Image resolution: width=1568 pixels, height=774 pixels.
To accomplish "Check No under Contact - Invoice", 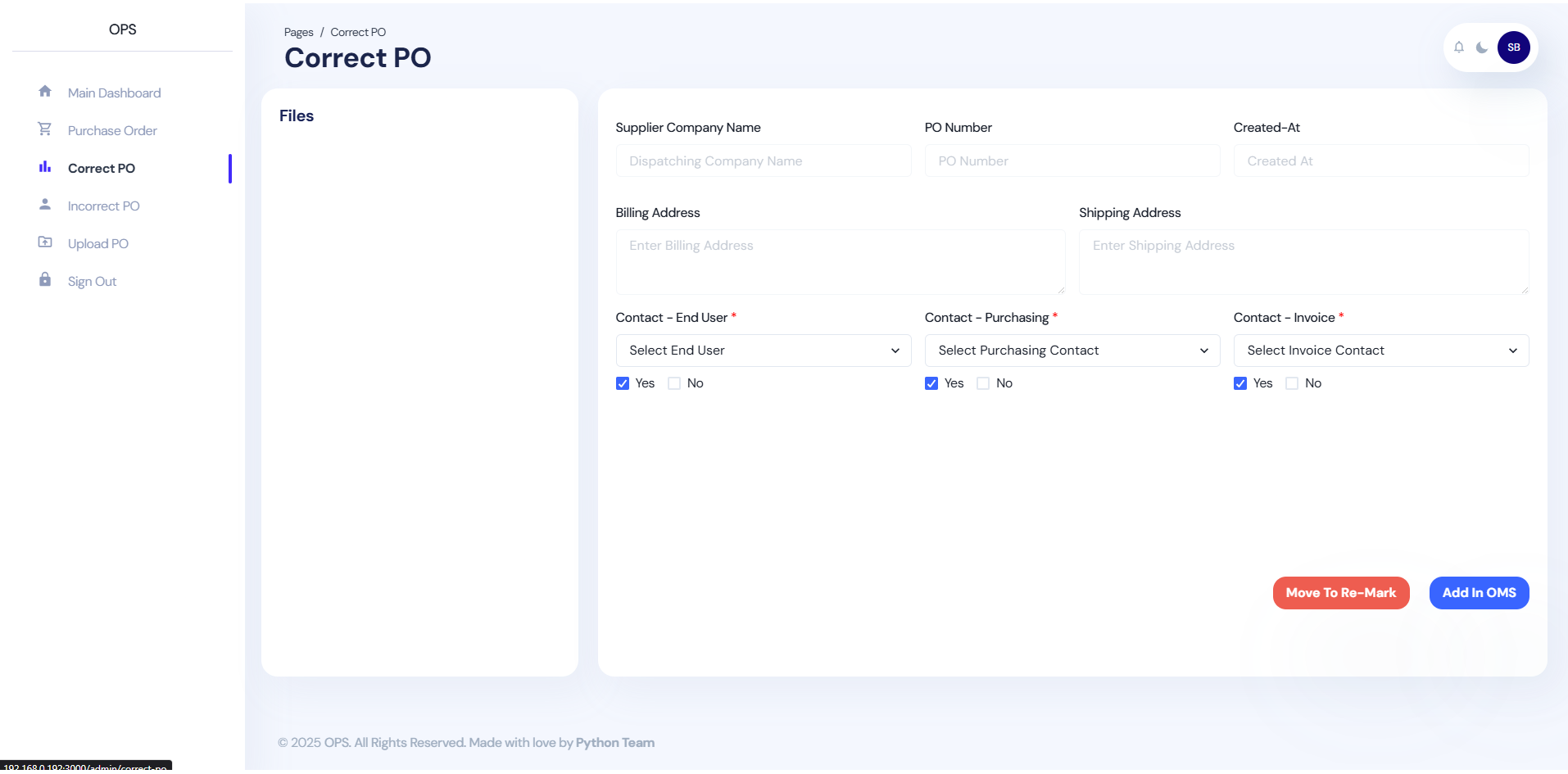I will pos(1292,383).
